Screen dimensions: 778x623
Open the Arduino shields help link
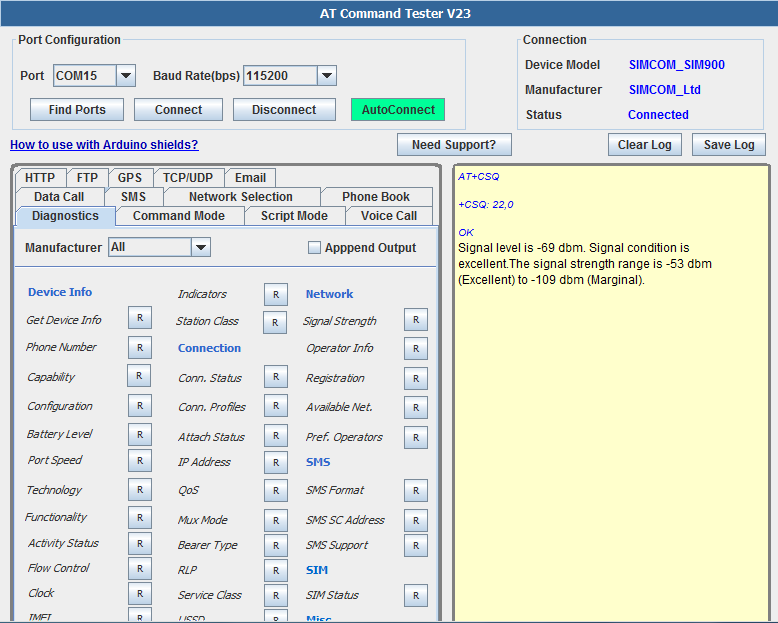(x=104, y=144)
